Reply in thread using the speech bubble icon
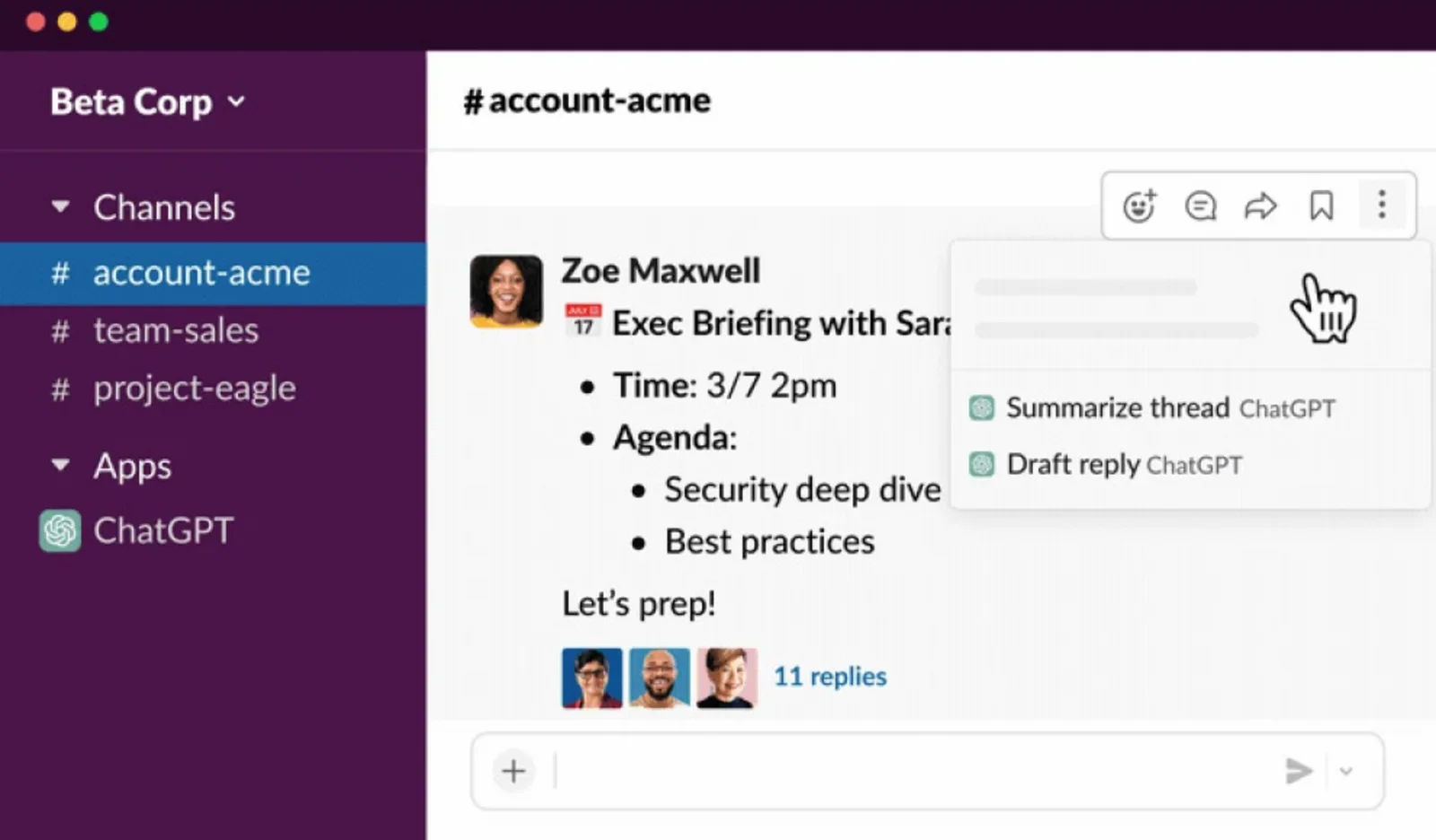 point(1200,206)
